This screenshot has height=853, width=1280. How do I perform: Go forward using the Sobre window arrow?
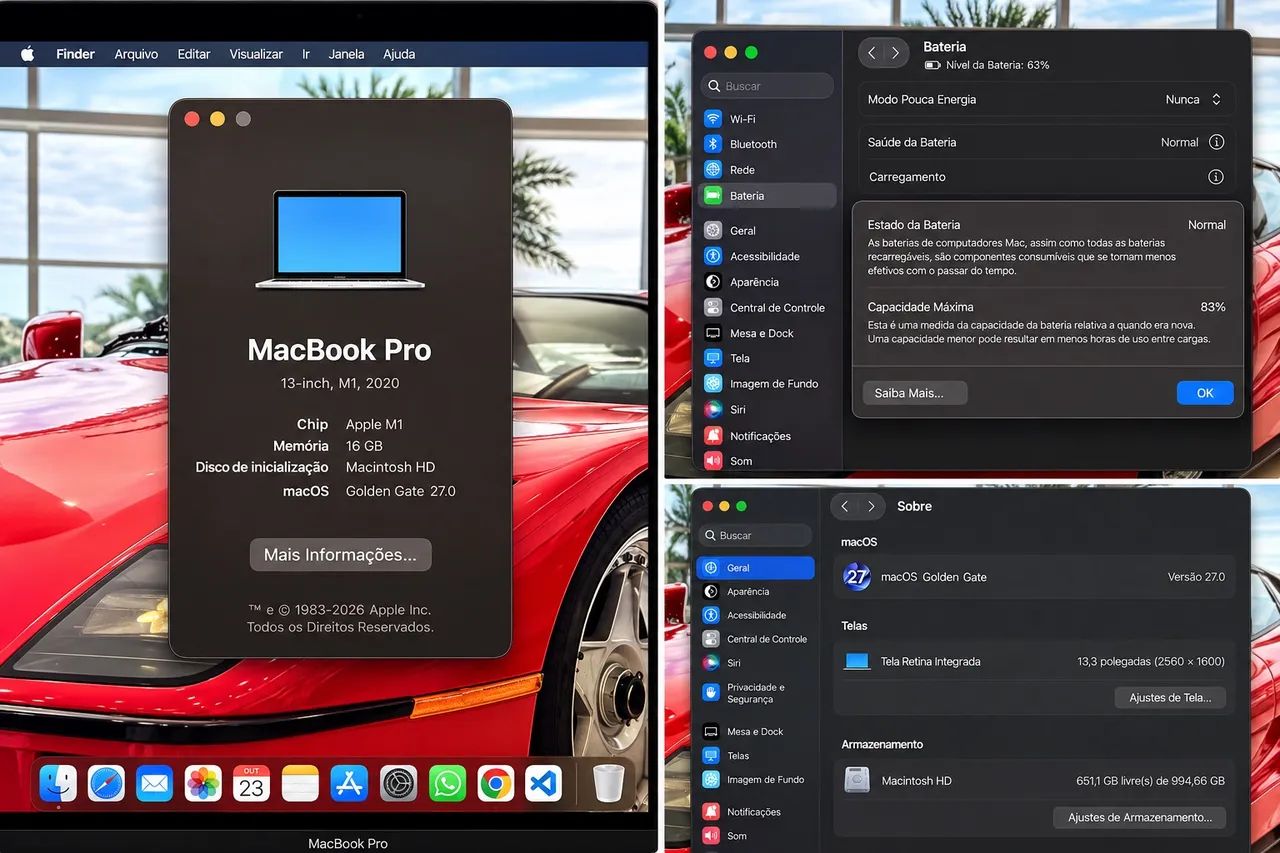click(x=871, y=507)
